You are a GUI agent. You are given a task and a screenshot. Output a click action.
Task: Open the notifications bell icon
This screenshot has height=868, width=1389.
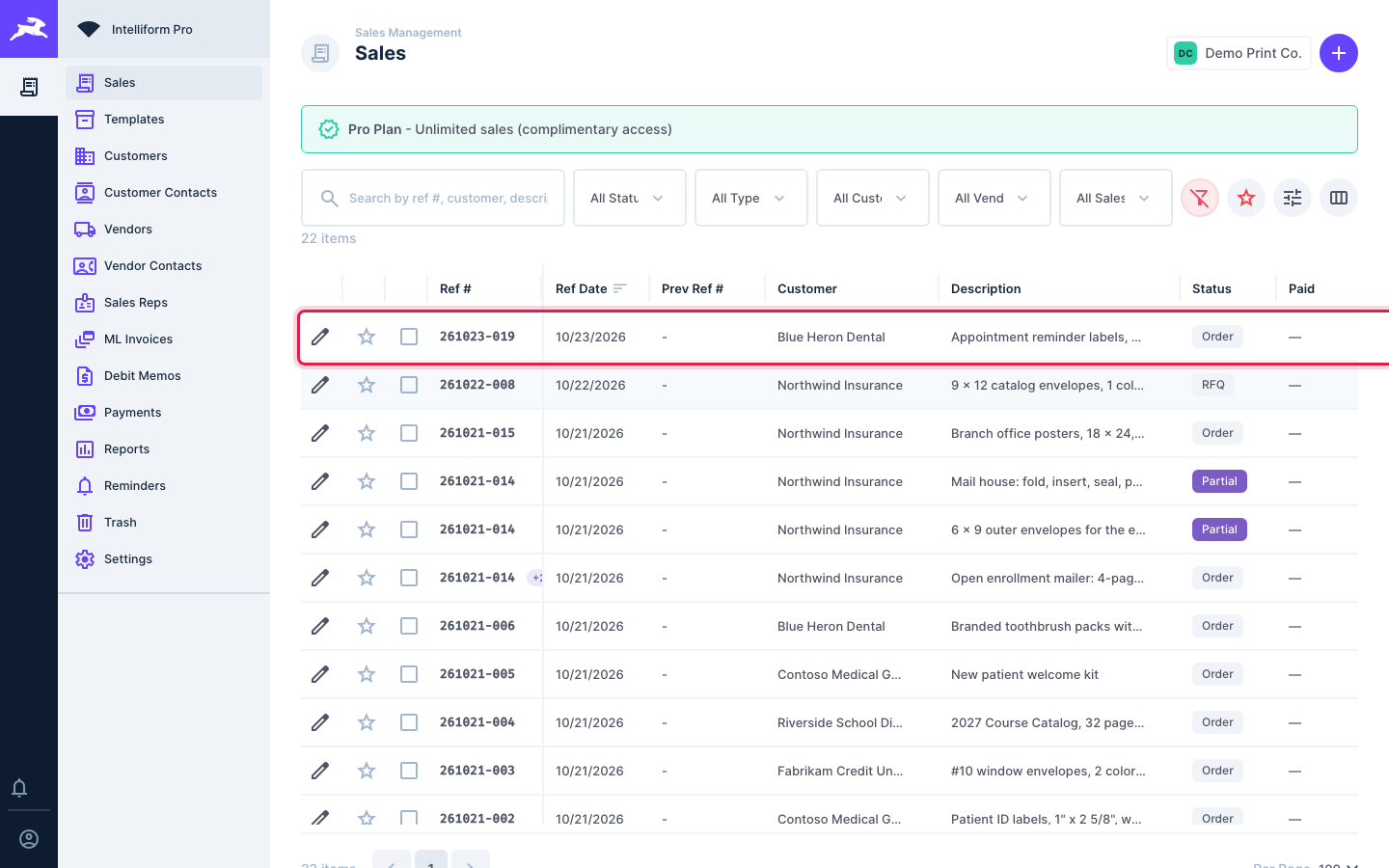[x=19, y=788]
